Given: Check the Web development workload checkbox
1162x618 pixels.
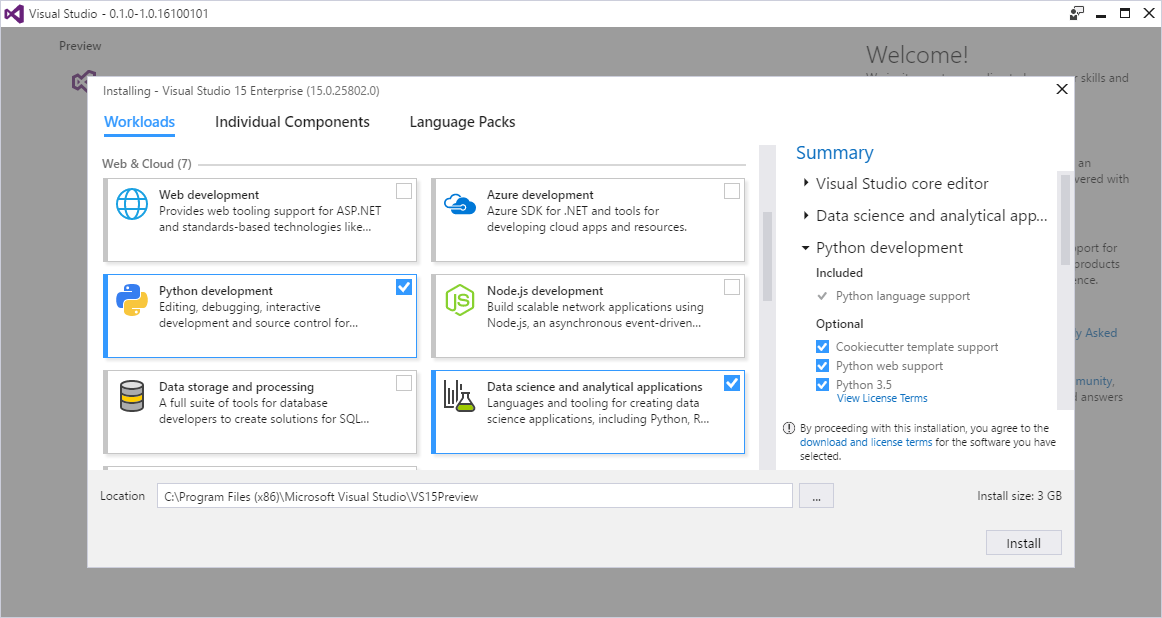Looking at the screenshot, I should (x=404, y=191).
